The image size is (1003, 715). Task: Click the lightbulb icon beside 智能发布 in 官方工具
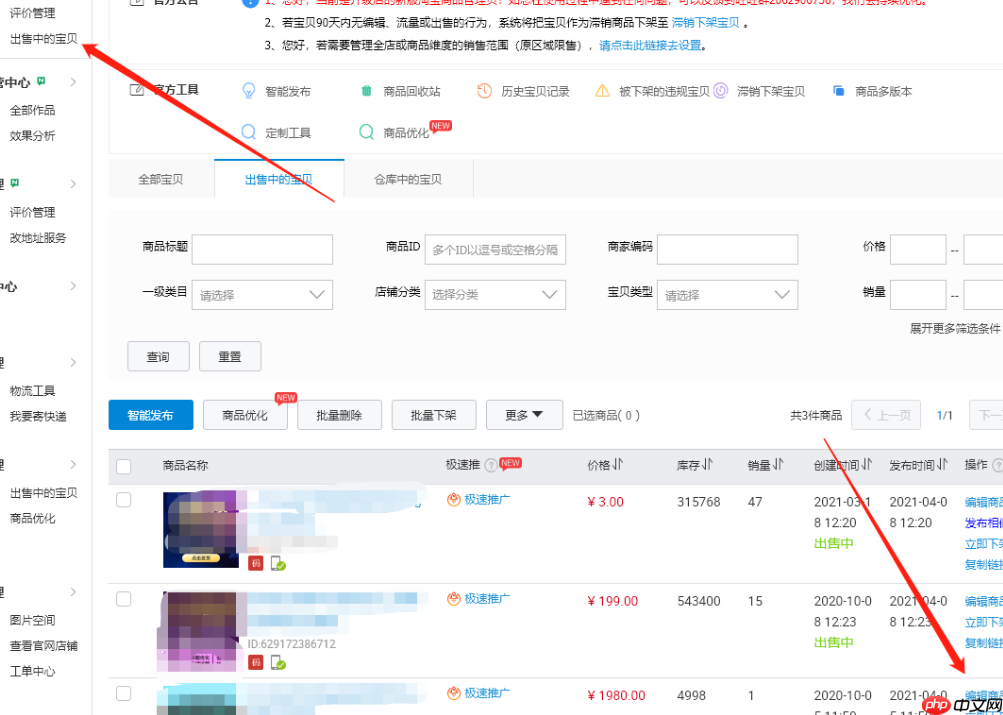pyautogui.click(x=248, y=91)
